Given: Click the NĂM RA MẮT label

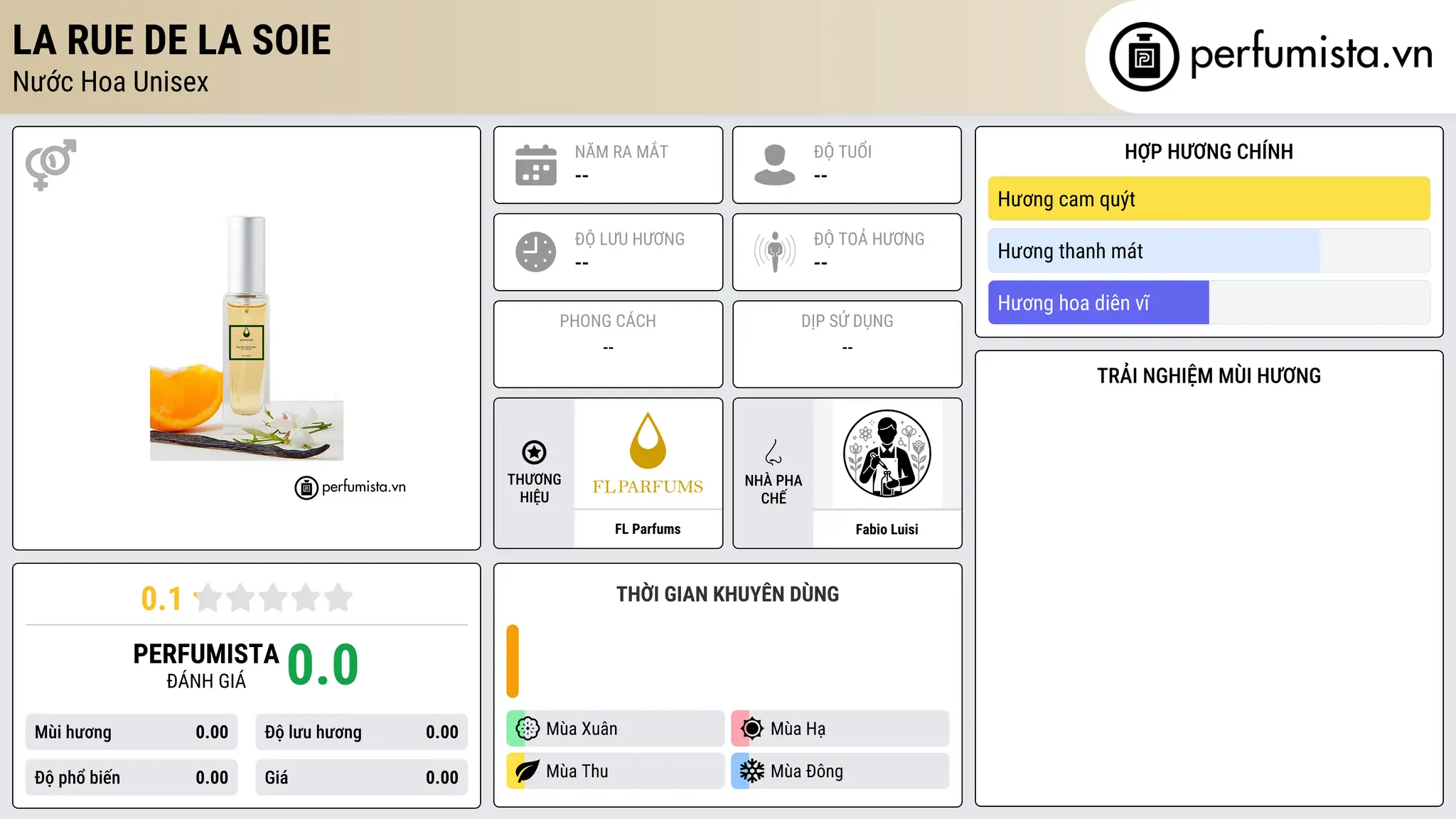Looking at the screenshot, I should [621, 151].
